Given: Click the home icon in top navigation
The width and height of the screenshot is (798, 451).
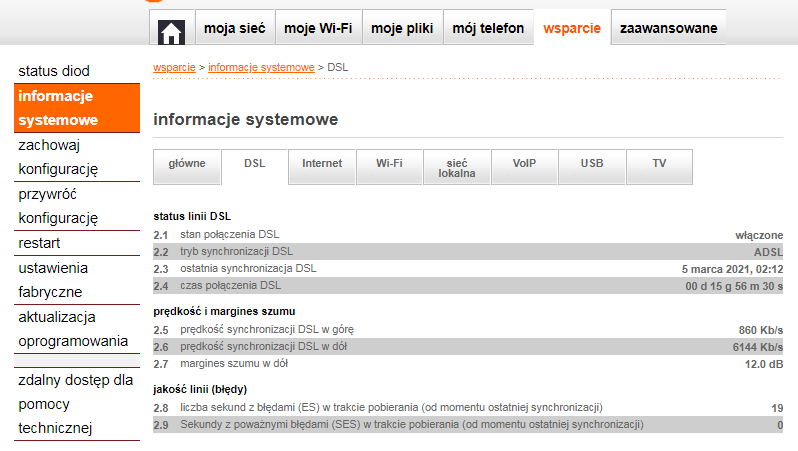Looking at the screenshot, I should point(172,29).
